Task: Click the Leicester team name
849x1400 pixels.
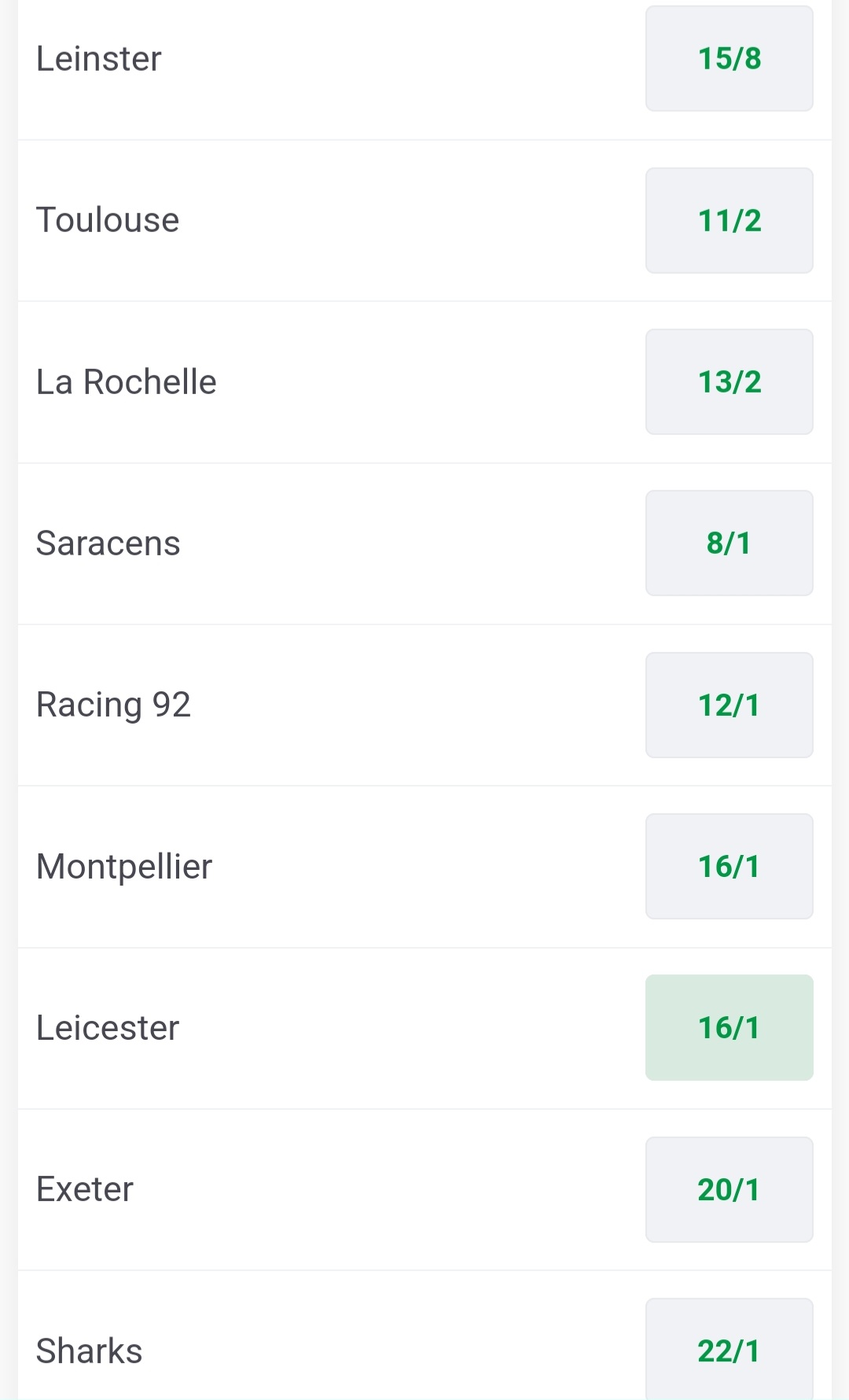Action: (108, 1028)
